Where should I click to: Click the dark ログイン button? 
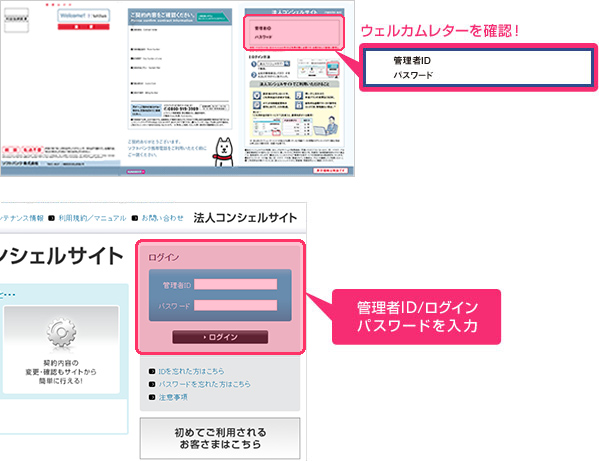pos(220,337)
